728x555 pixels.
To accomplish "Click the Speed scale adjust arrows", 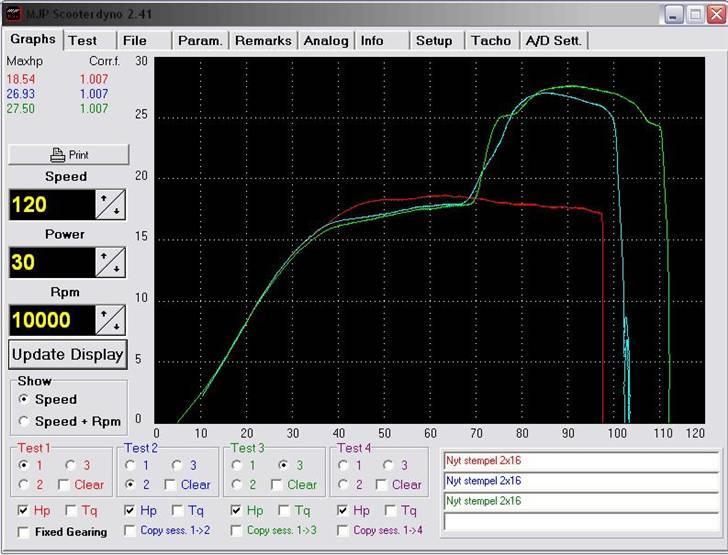I will pyautogui.click(x=110, y=205).
